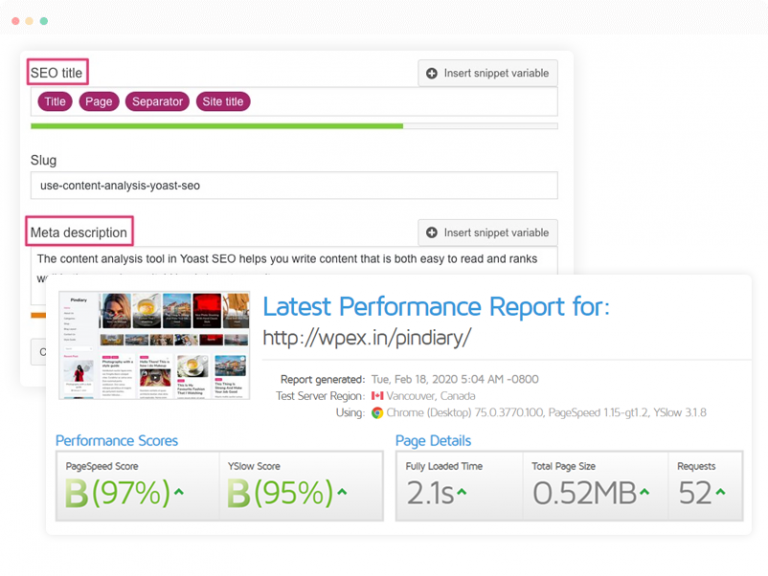The height and width of the screenshot is (576, 768).
Task: Click into the Meta description text area
Action: 294,261
